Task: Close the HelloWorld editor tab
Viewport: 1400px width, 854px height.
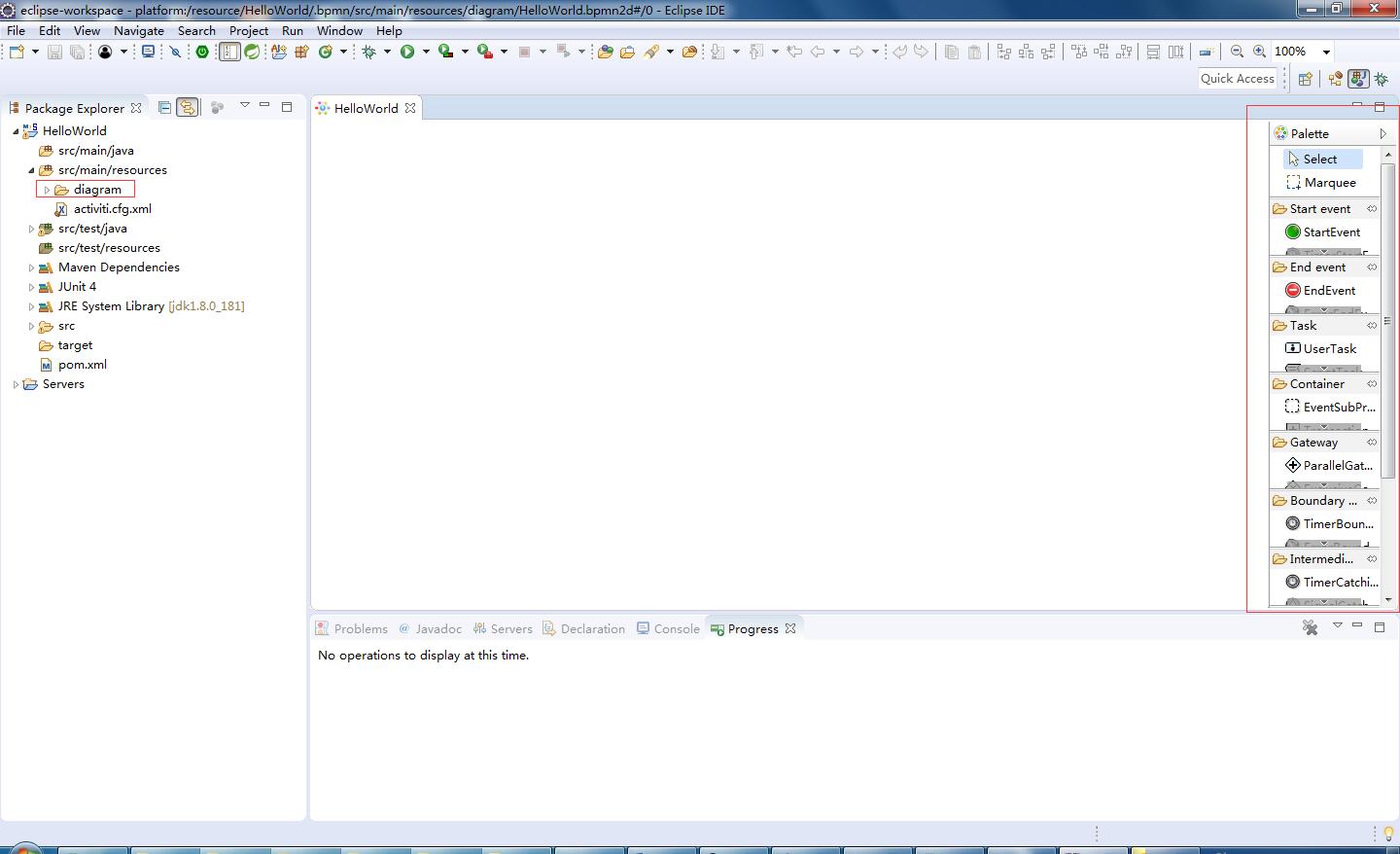Action: click(410, 108)
